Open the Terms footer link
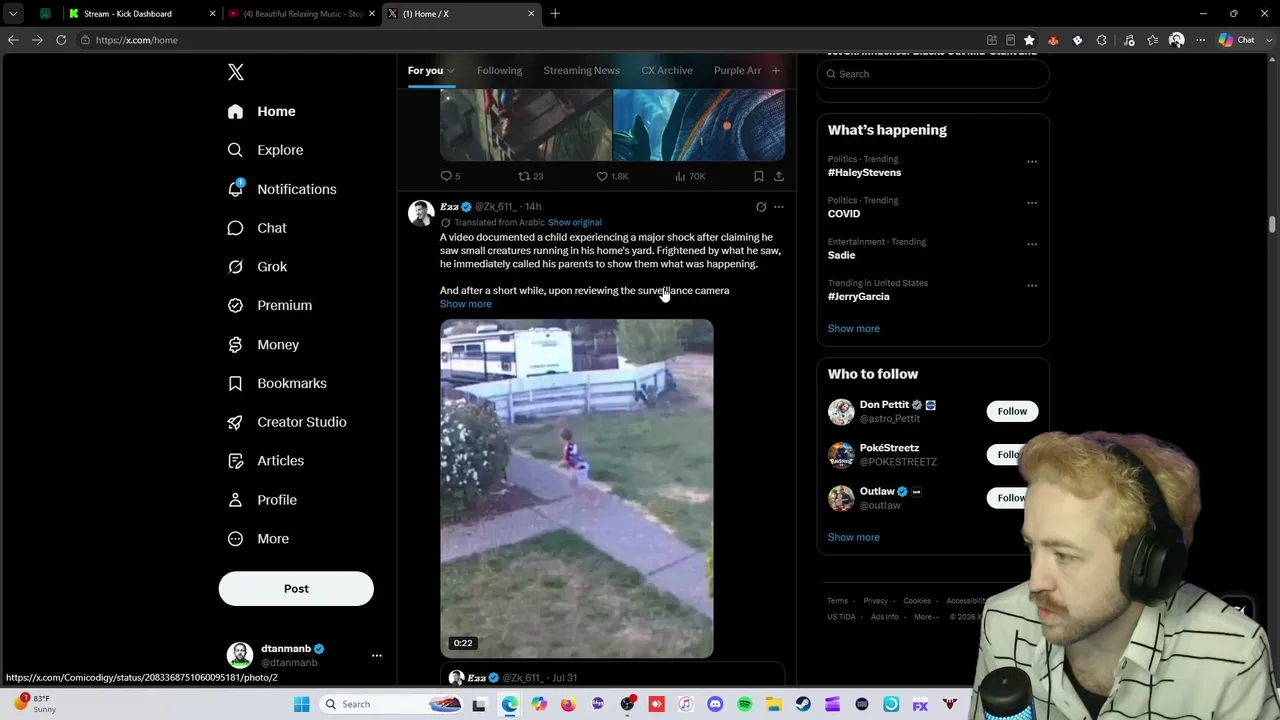 (x=837, y=601)
